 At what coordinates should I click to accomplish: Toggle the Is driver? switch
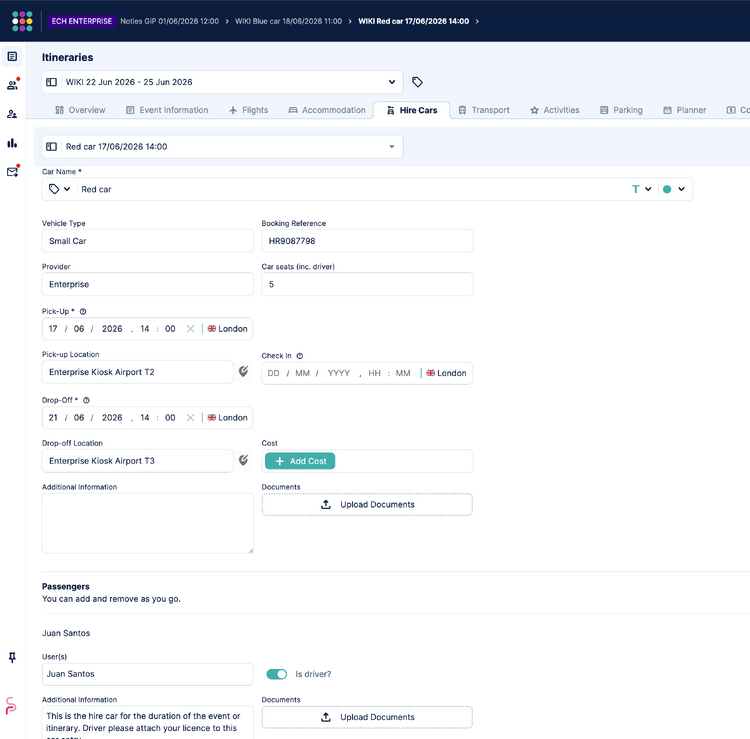click(276, 674)
